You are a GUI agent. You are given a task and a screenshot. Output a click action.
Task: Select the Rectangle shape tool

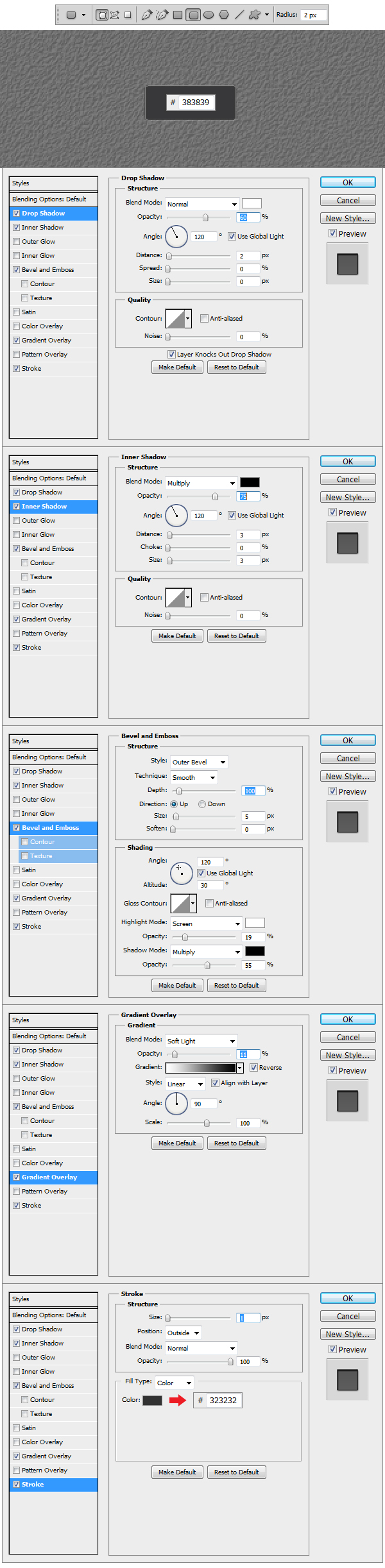(x=178, y=15)
